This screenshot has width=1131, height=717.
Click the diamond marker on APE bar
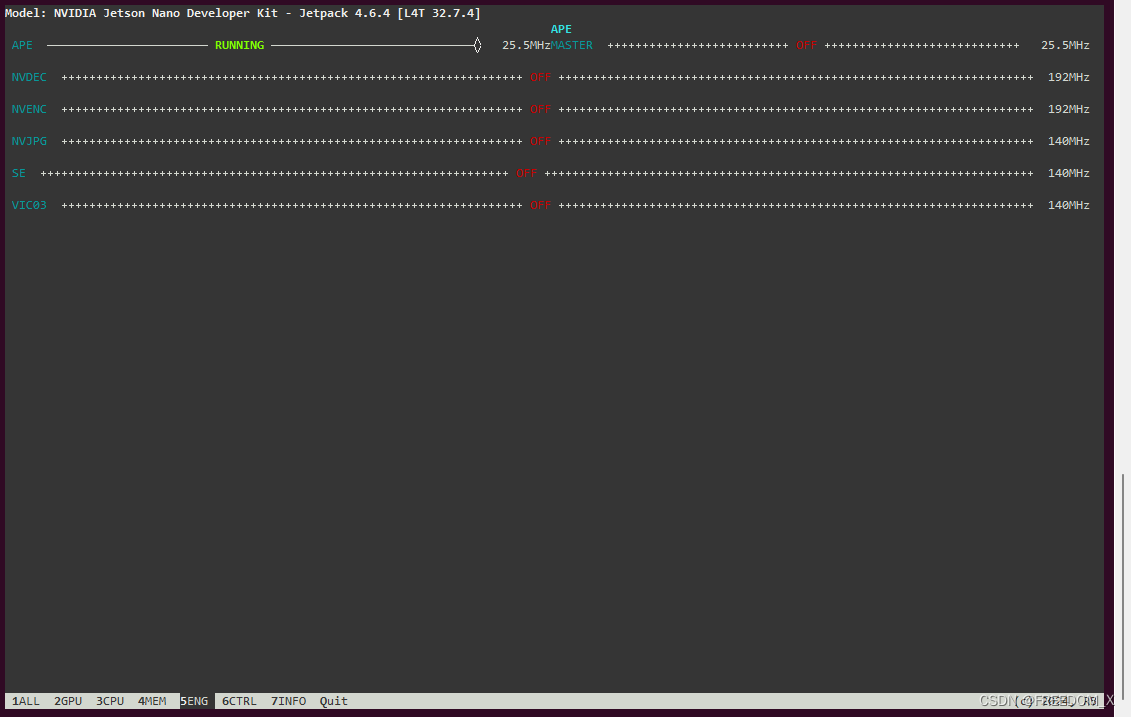[x=478, y=45]
